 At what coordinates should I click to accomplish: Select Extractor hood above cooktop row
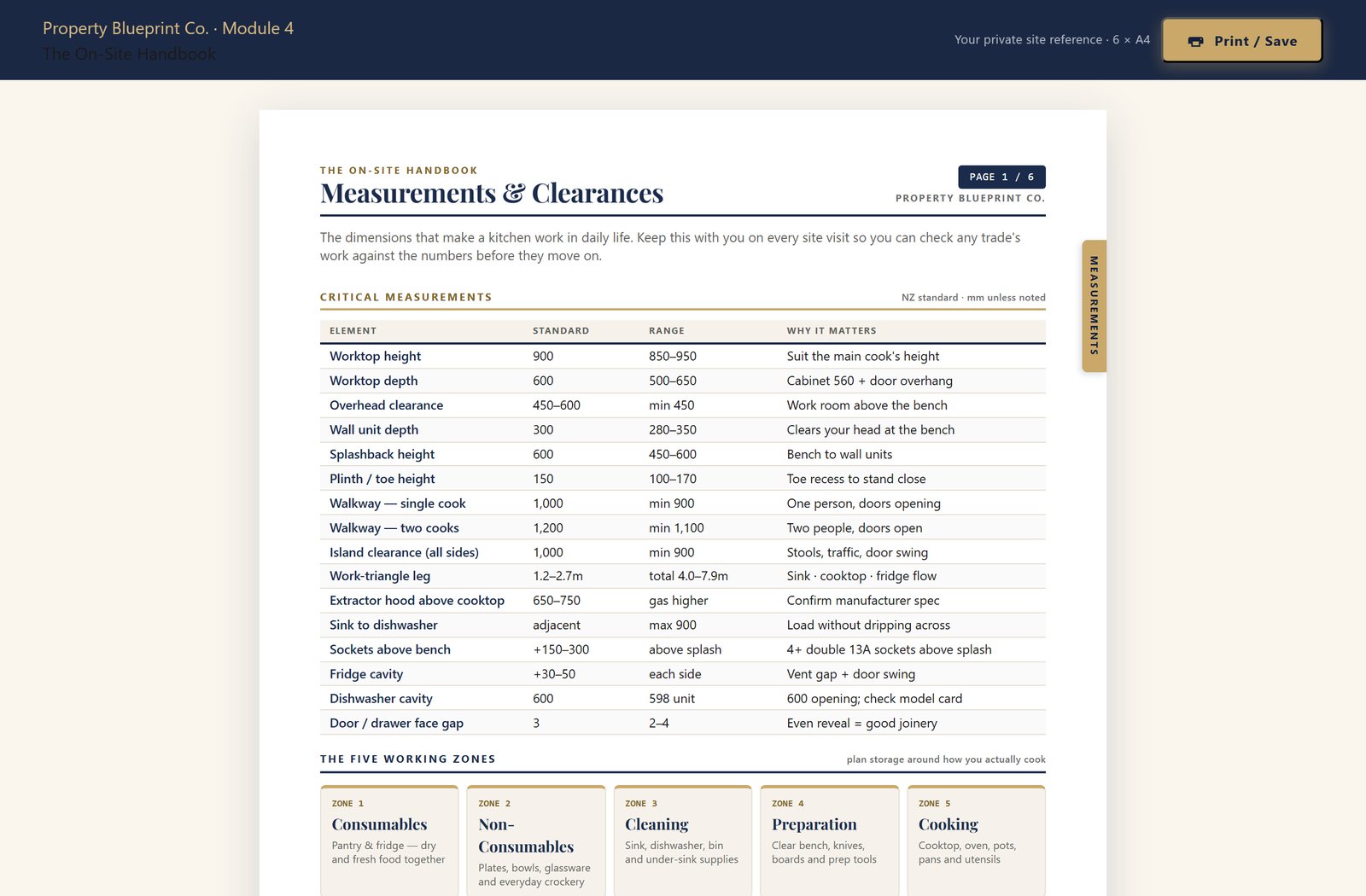[x=683, y=601]
